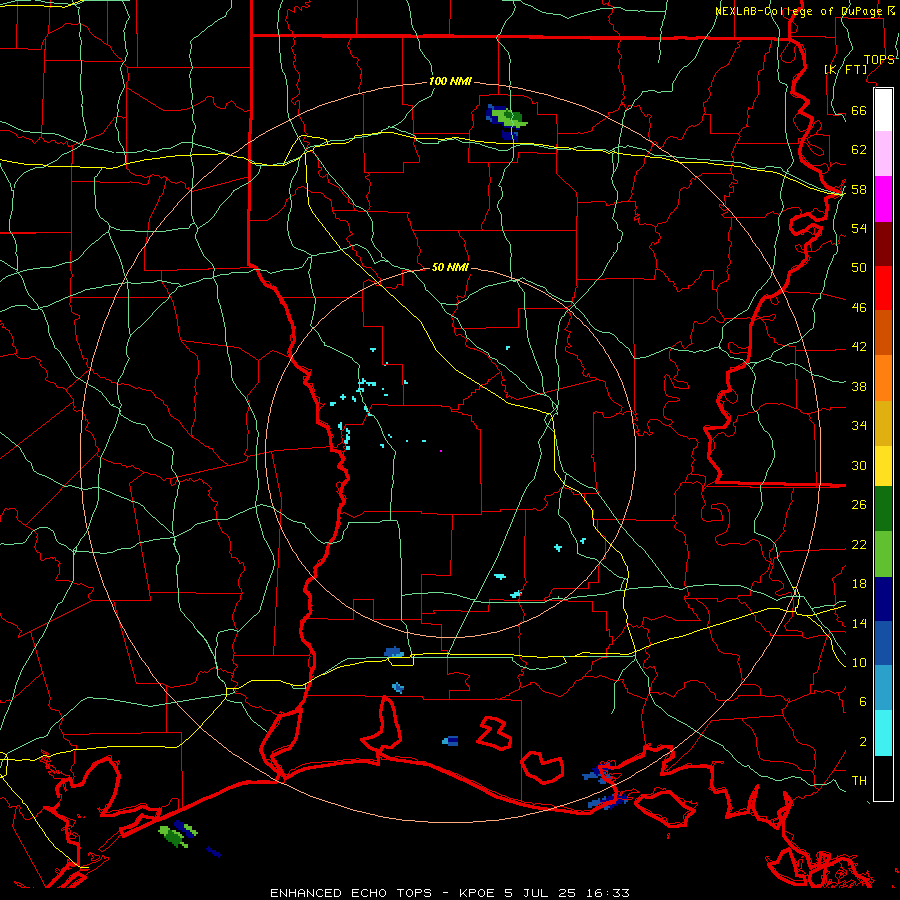Click the "100 NMI" range ring label
This screenshot has width=900, height=900.
pyautogui.click(x=450, y=81)
